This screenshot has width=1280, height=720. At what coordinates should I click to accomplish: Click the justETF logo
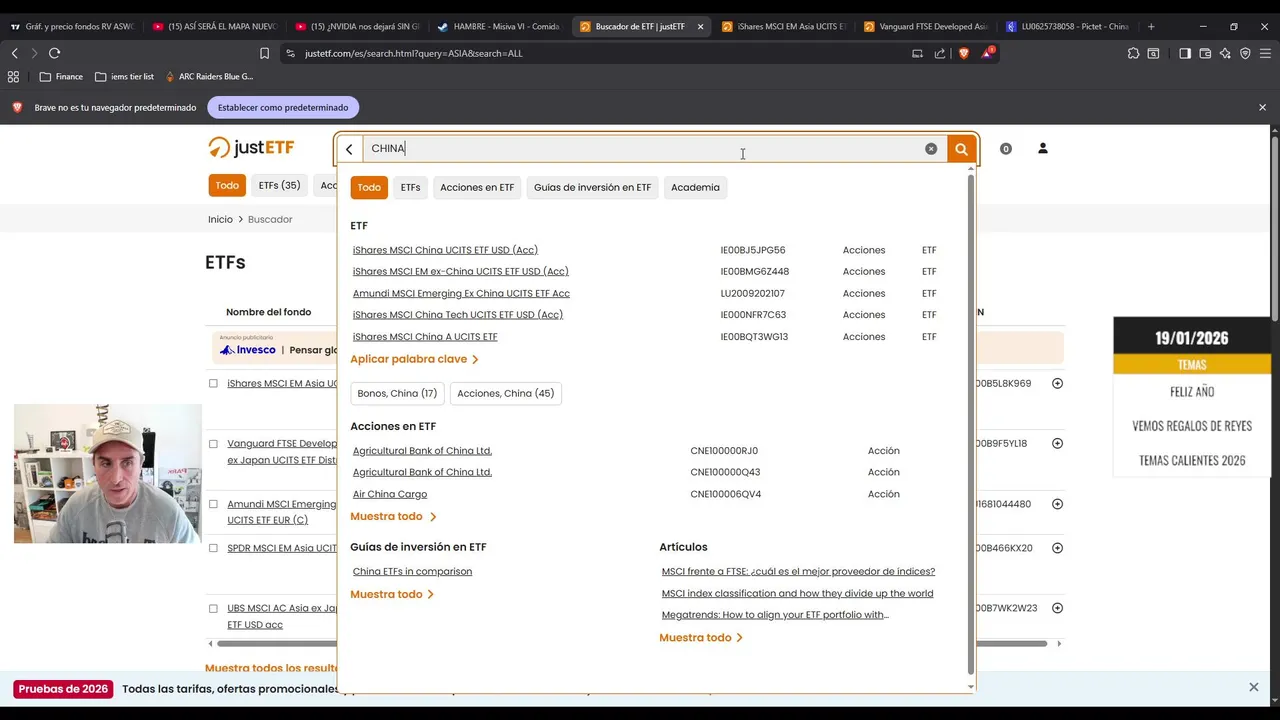[x=251, y=147]
